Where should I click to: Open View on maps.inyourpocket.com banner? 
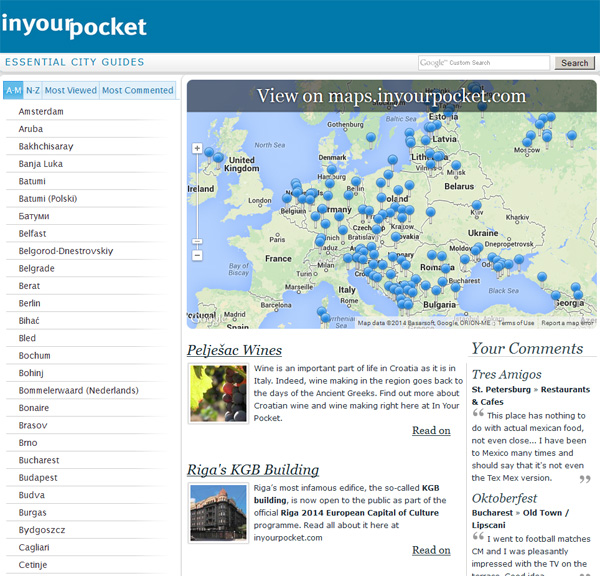(391, 96)
